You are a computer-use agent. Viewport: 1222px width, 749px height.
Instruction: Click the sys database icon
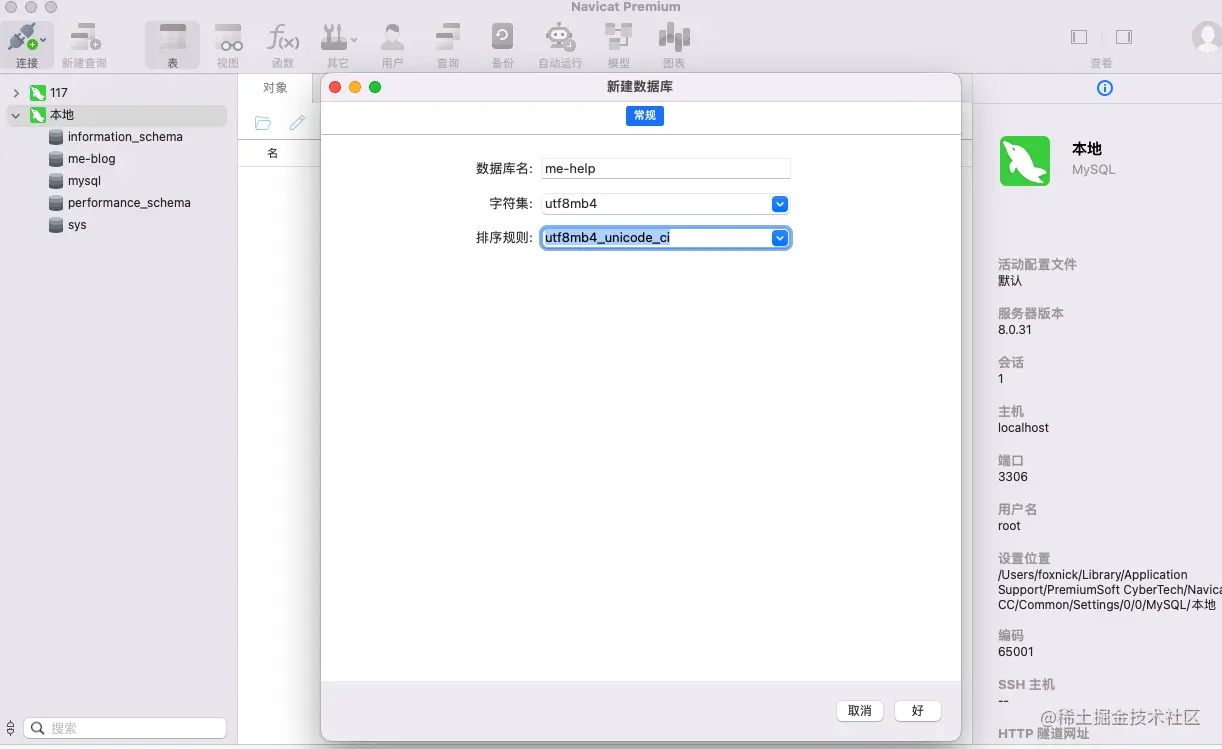pyautogui.click(x=56, y=225)
